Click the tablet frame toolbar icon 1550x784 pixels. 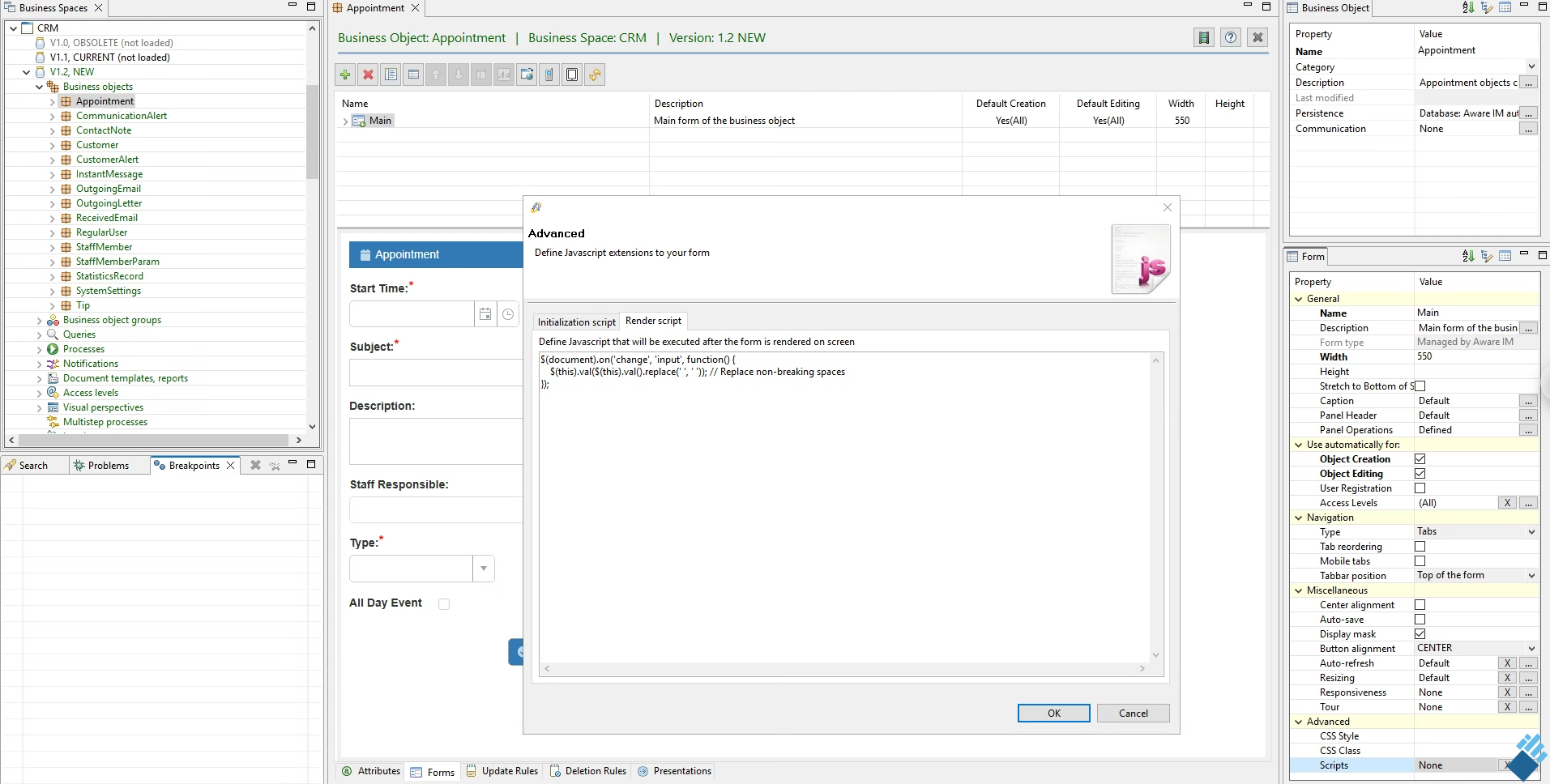(572, 75)
